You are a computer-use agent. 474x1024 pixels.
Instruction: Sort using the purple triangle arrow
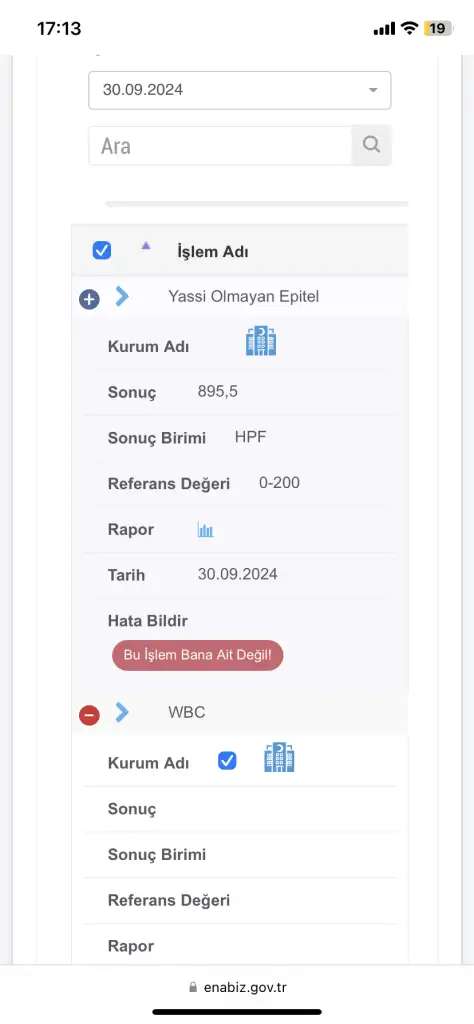tap(146, 246)
